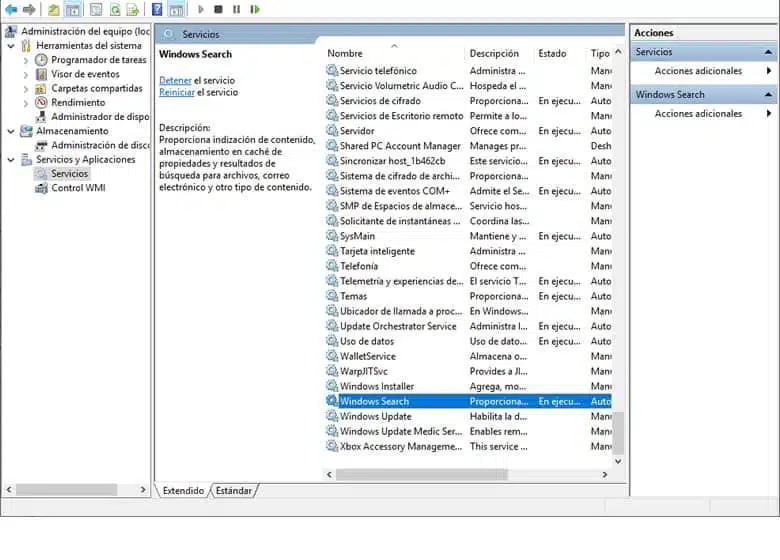Collapse Servicios section in Acciones pane
Image resolution: width=780 pixels, height=560 pixels.
pyautogui.click(x=768, y=52)
